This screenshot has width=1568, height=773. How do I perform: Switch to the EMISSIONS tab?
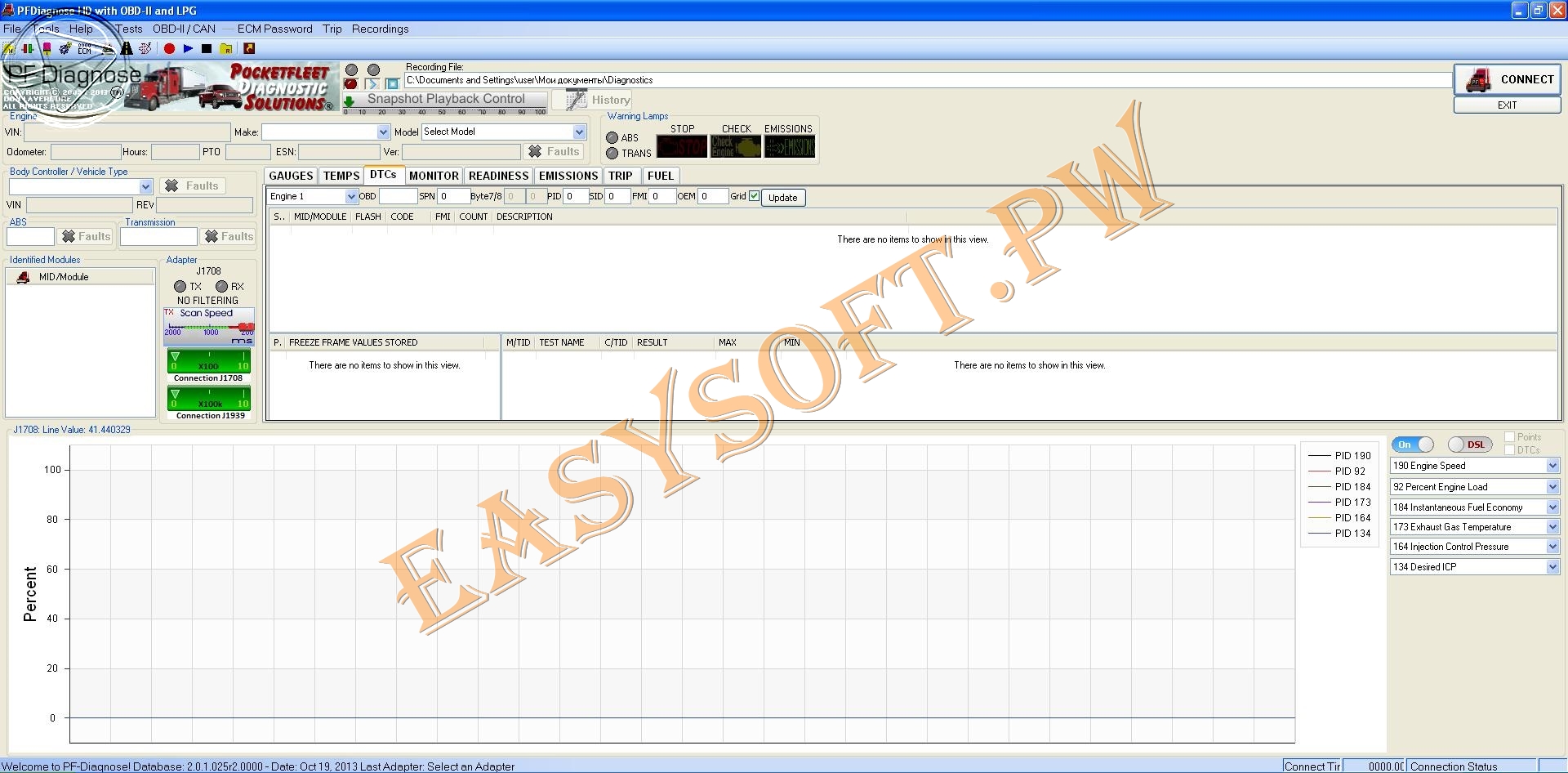[x=568, y=176]
